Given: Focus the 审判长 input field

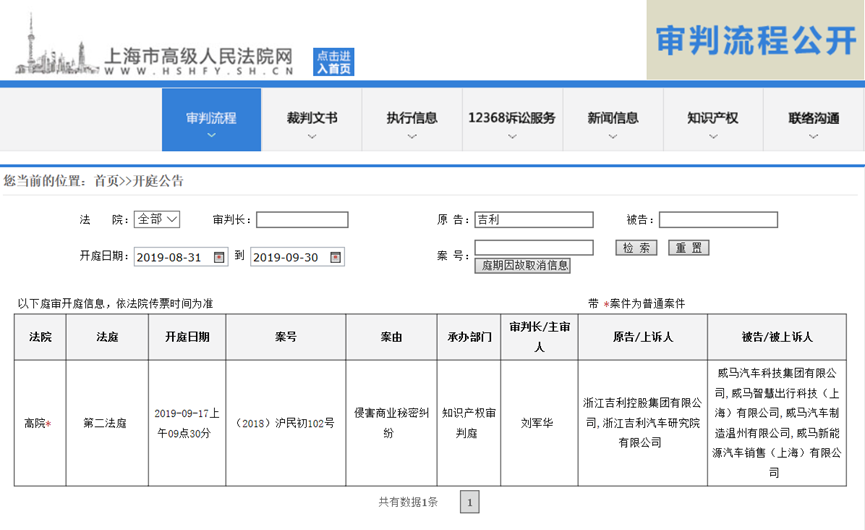Looking at the screenshot, I should [302, 220].
